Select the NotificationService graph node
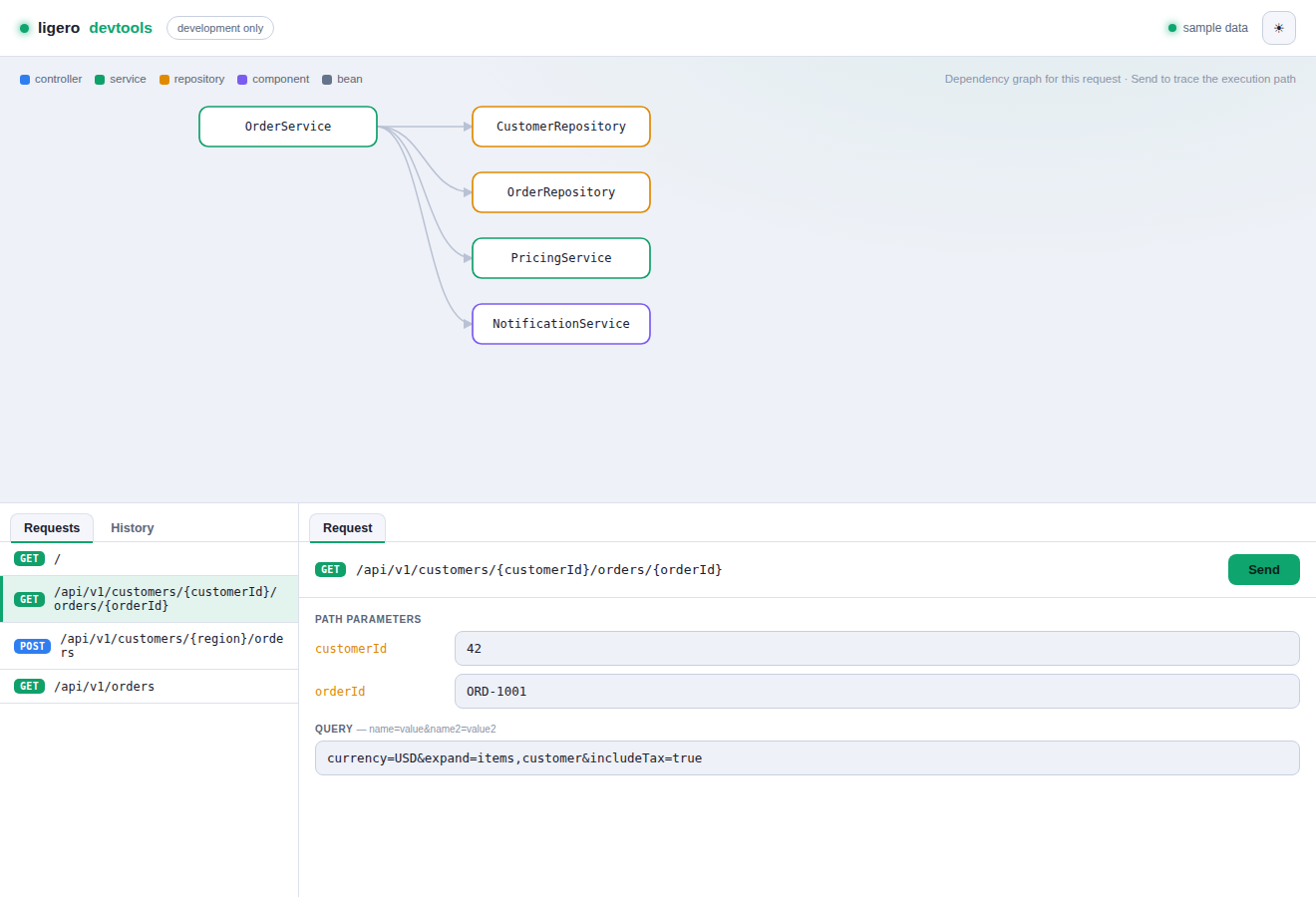Viewport: 1316px width, 897px height. [x=561, y=324]
